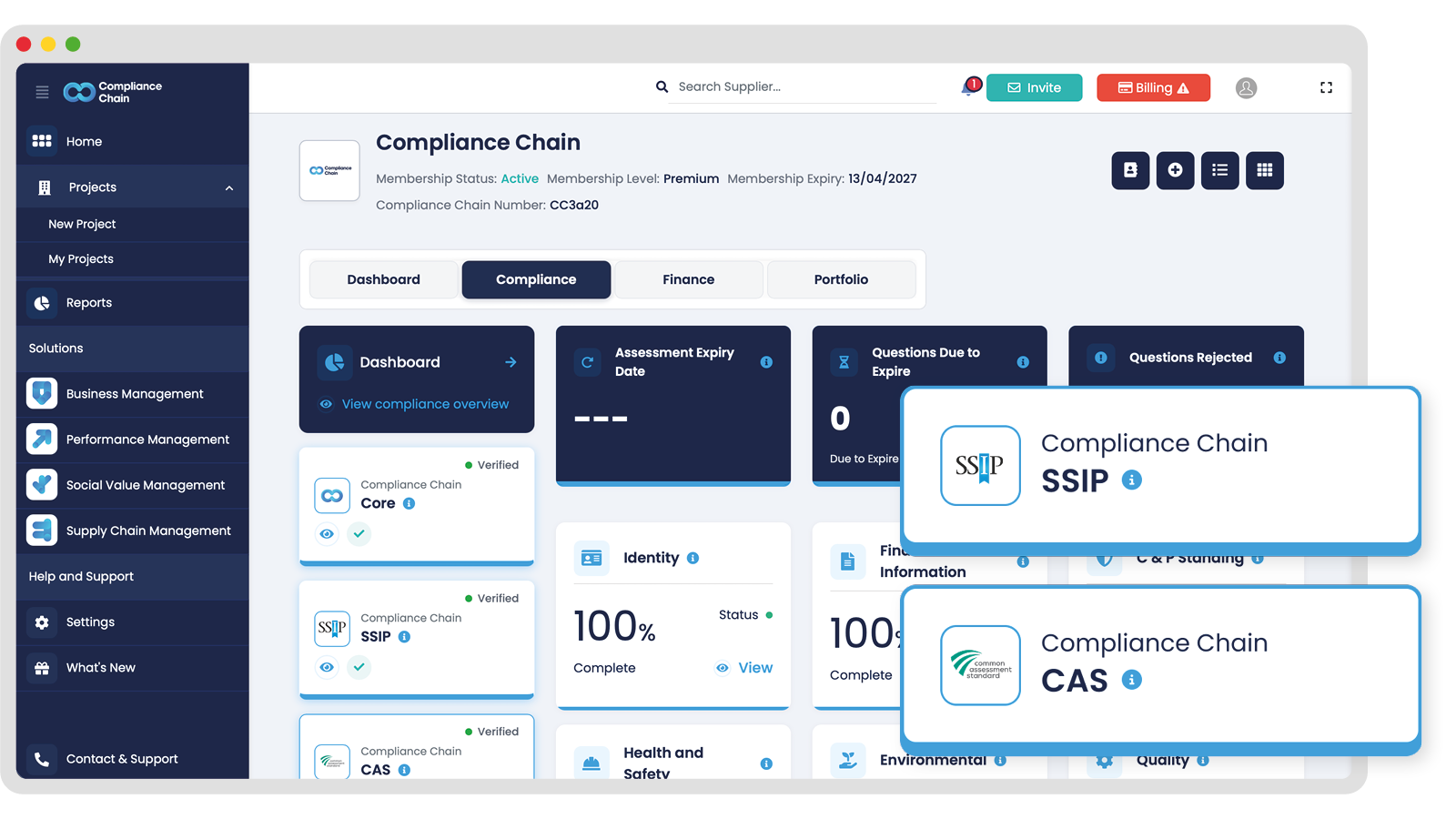1456x819 pixels.
Task: Open the Portfolio tab
Action: pyautogui.click(x=841, y=279)
